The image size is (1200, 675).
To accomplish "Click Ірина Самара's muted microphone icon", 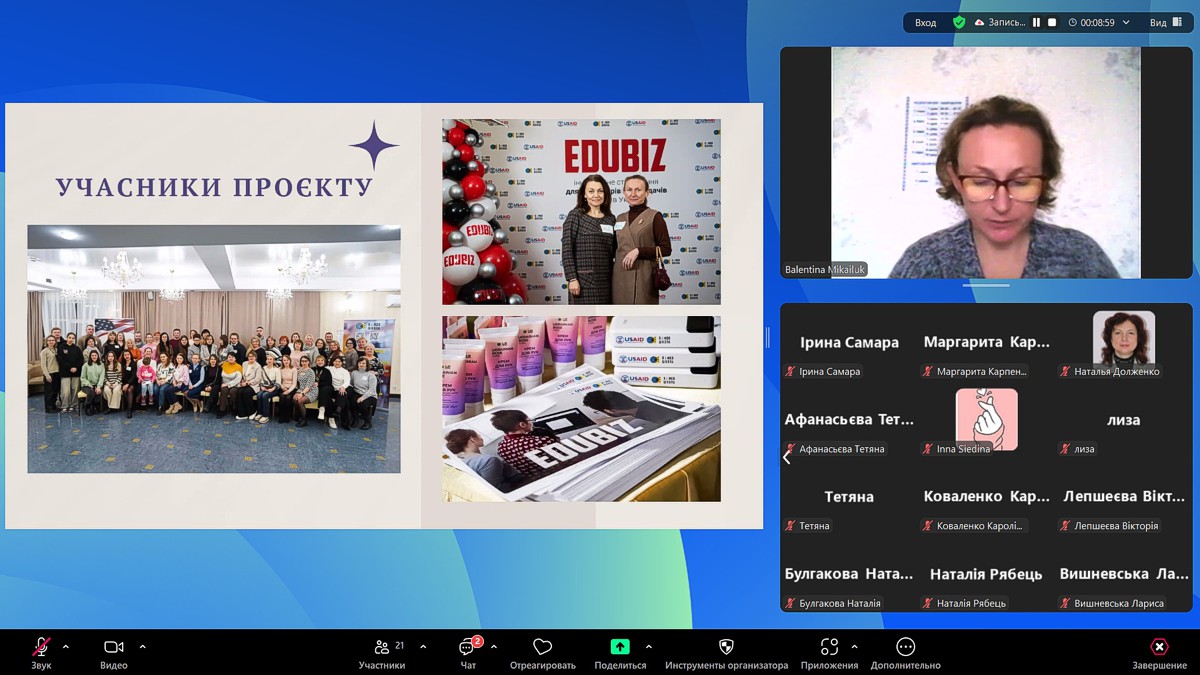I will pos(790,372).
